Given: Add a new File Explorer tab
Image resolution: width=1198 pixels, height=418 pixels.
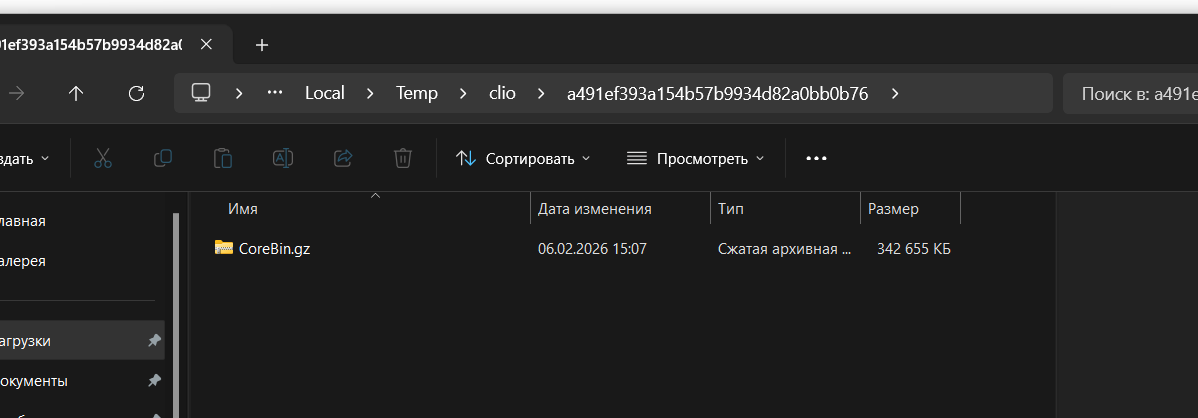Looking at the screenshot, I should tap(262, 45).
